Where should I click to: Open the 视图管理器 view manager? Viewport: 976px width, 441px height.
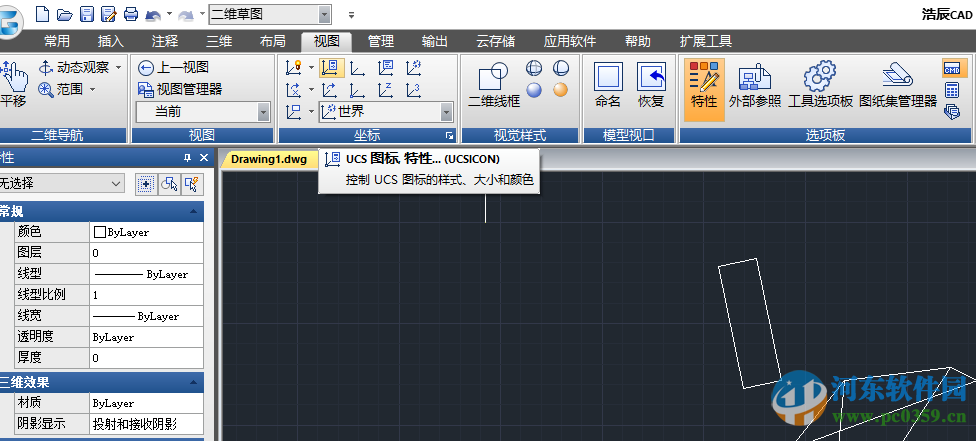[x=180, y=90]
